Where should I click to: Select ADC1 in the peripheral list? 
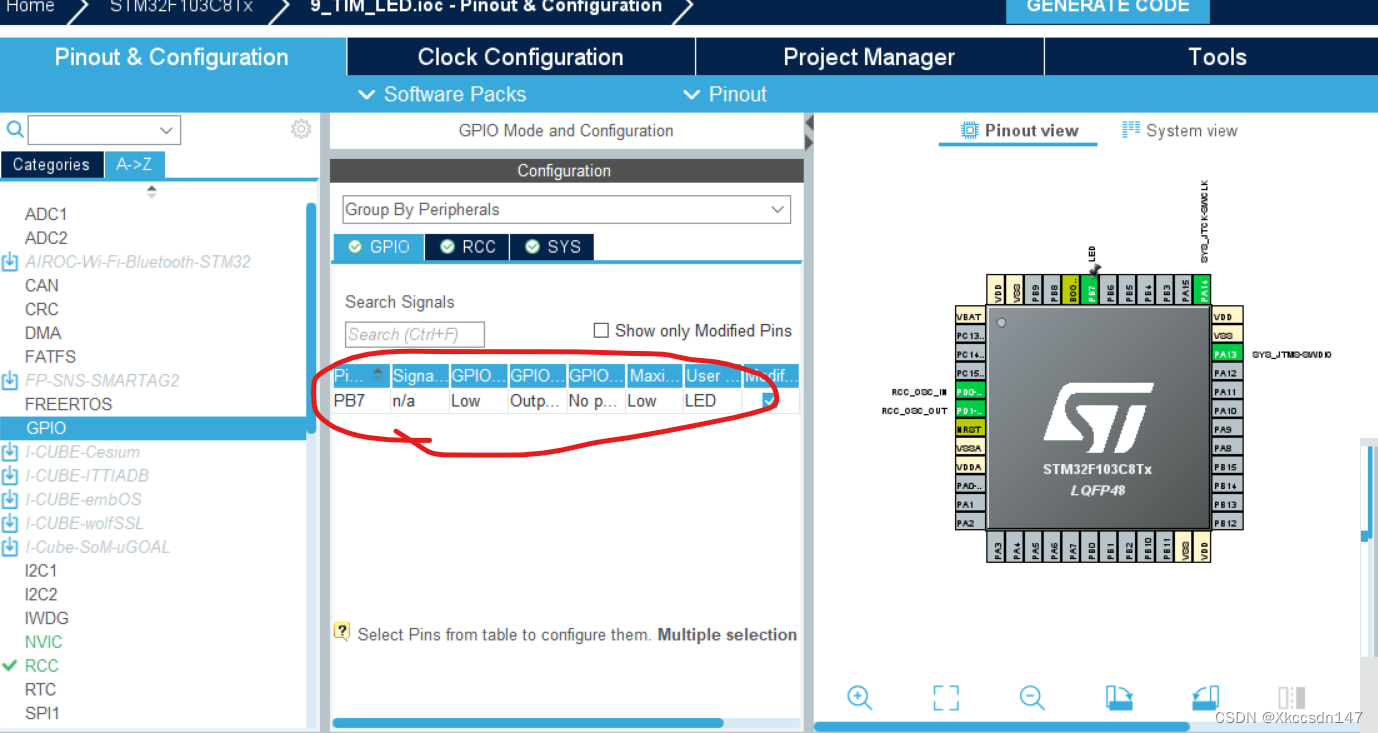[46, 214]
